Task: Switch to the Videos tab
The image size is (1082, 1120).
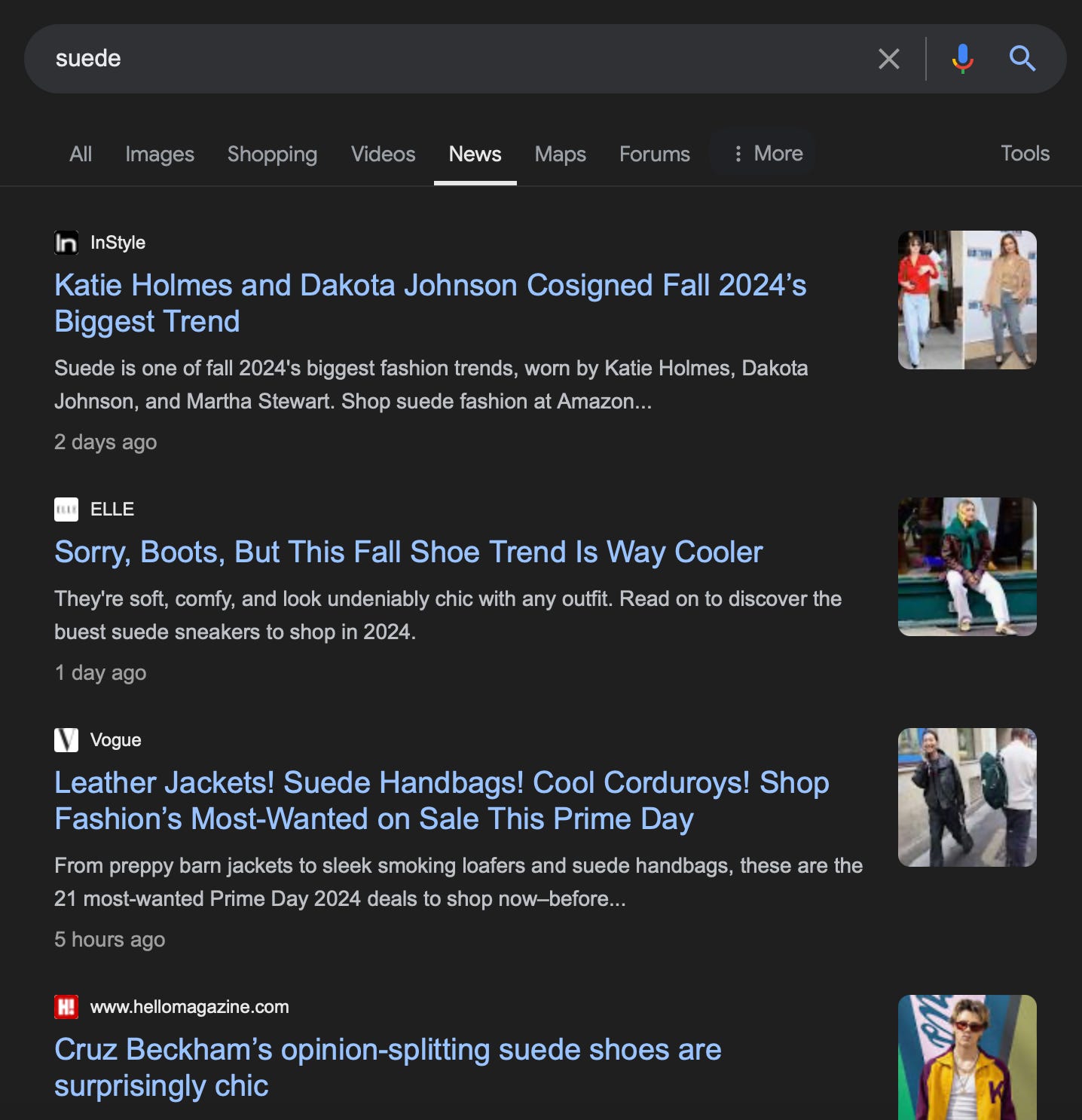Action: 383,154
